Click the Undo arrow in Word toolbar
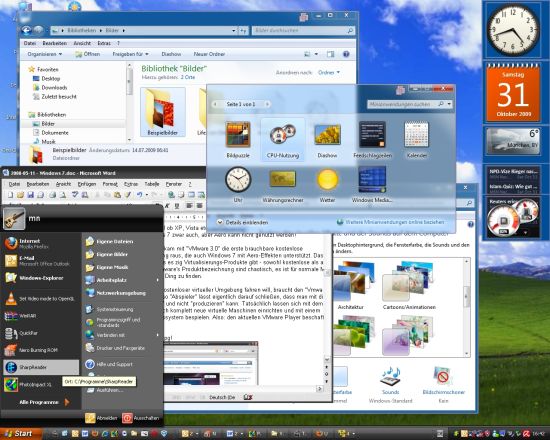The height and width of the screenshot is (440, 550). point(140,195)
